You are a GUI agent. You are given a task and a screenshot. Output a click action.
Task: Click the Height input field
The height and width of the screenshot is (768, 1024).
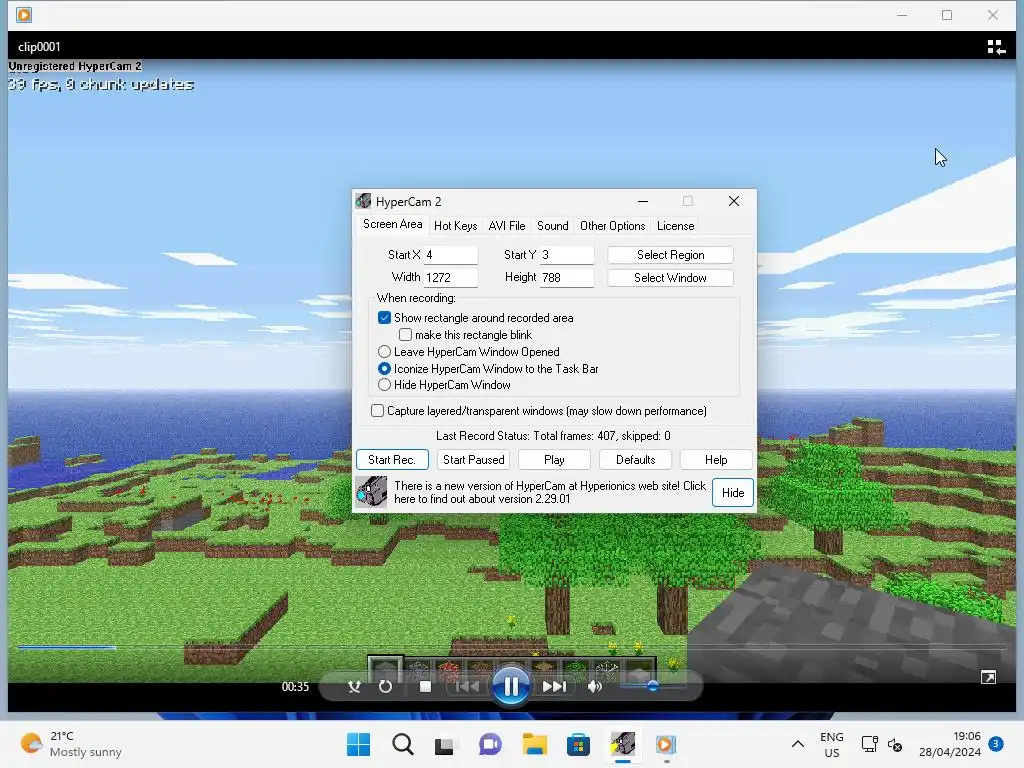567,278
